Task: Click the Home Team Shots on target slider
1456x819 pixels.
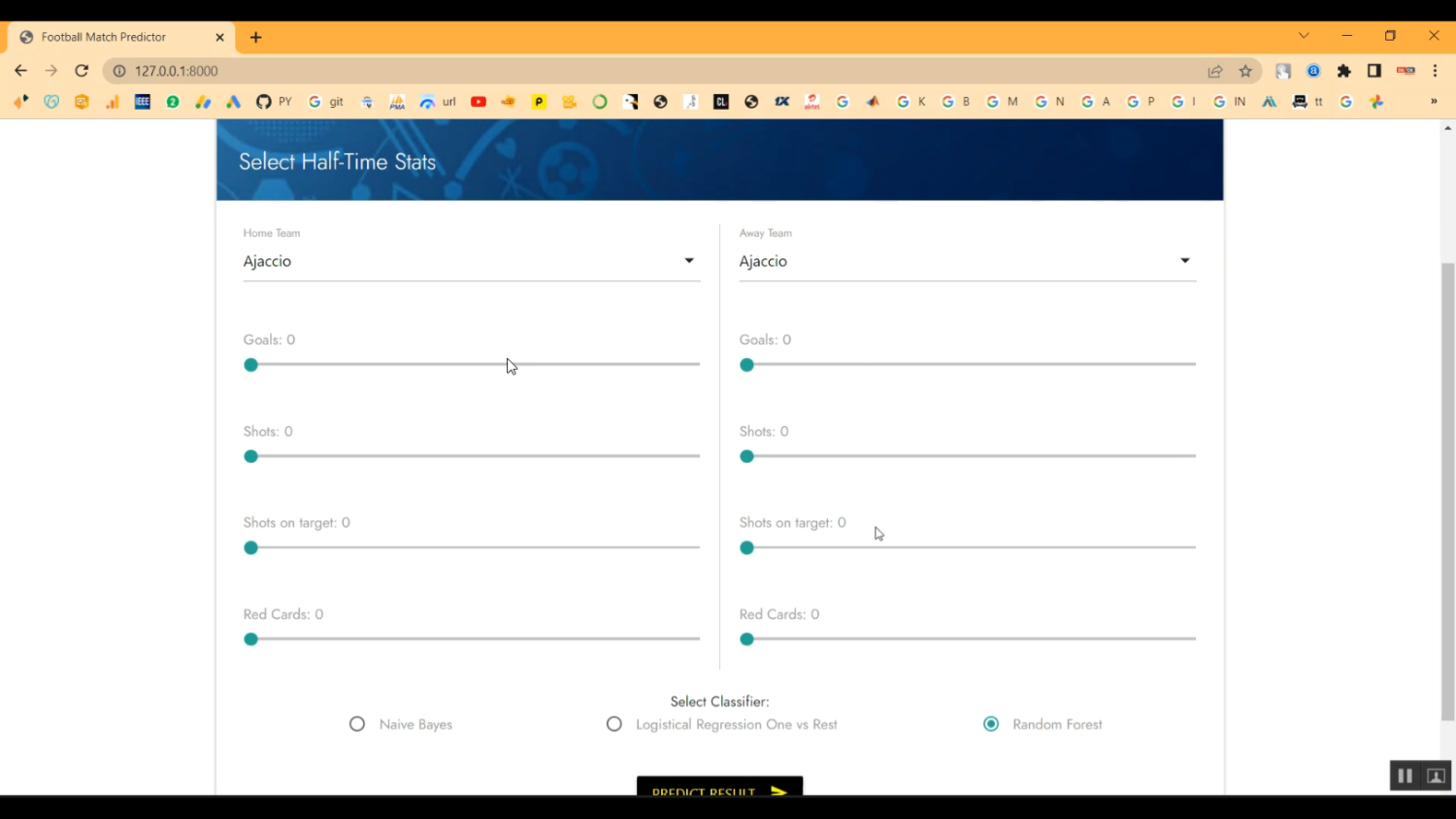Action: (472, 548)
